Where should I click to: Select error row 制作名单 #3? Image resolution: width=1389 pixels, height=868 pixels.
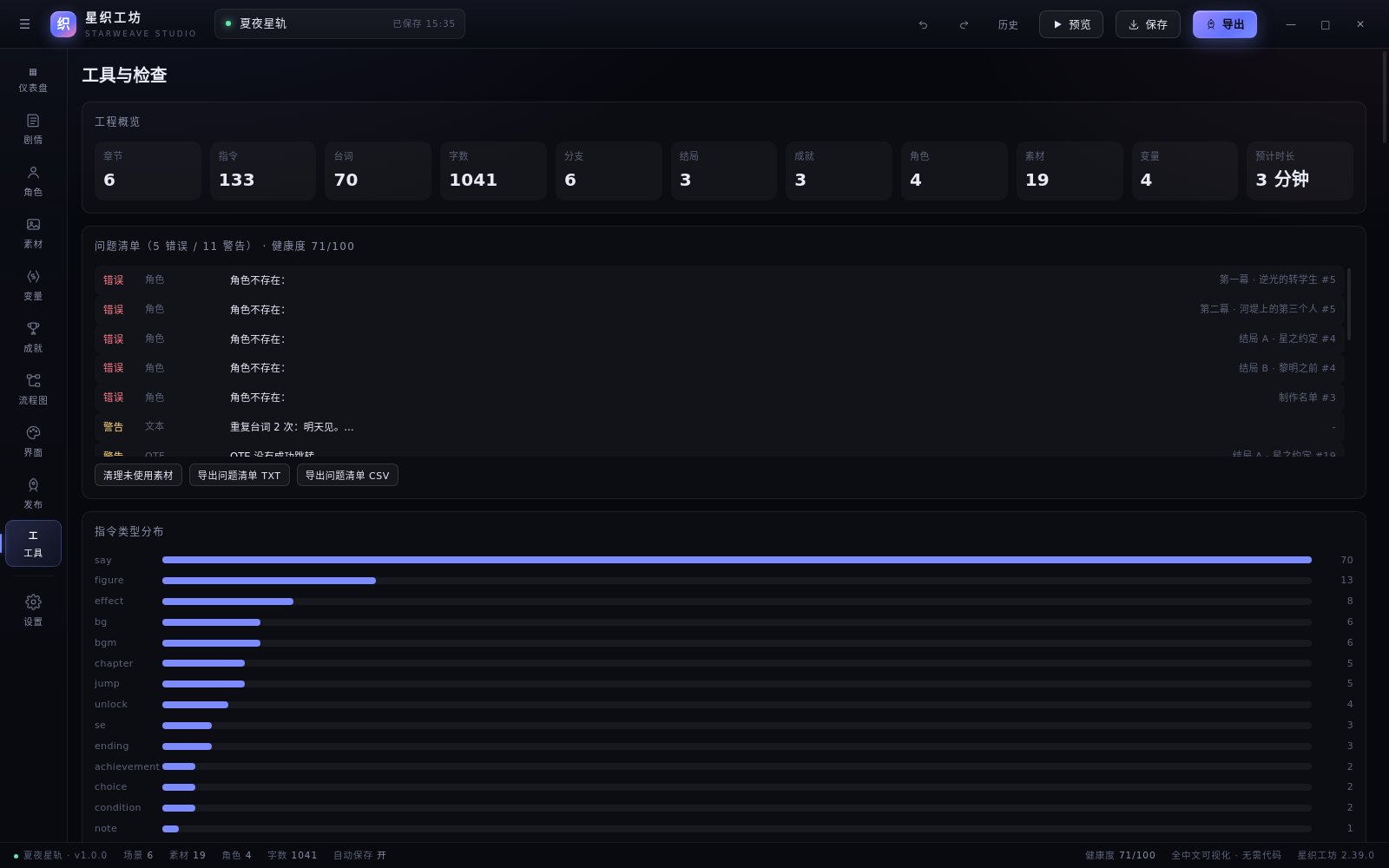tap(720, 398)
